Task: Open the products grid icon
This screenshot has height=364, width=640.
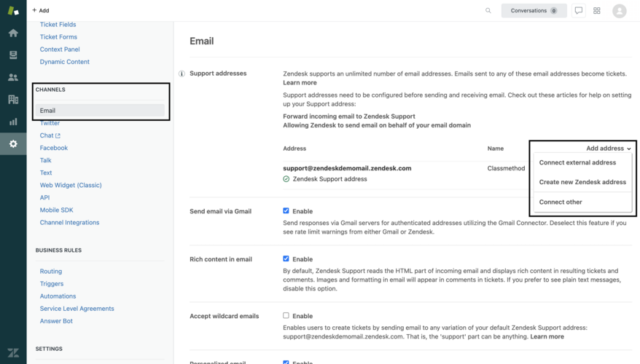Action: pos(597,11)
